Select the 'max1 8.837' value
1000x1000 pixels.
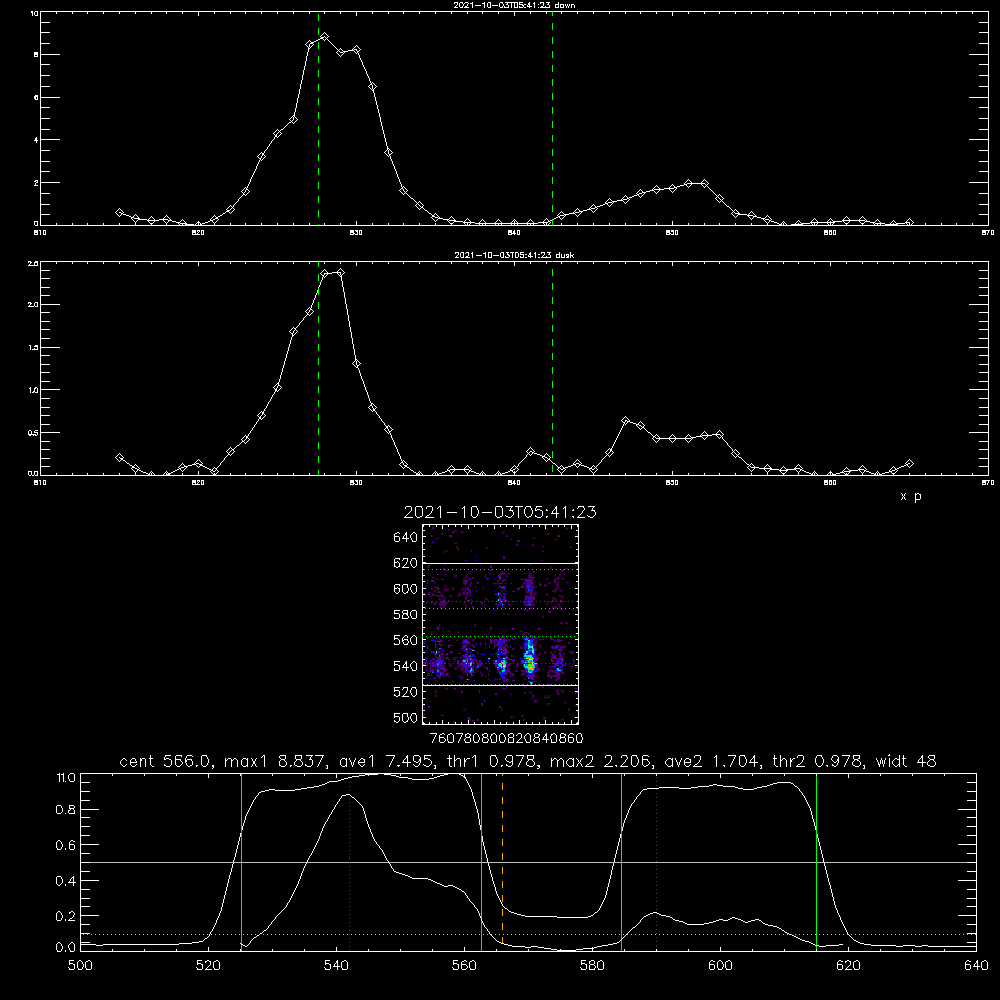pos(277,761)
